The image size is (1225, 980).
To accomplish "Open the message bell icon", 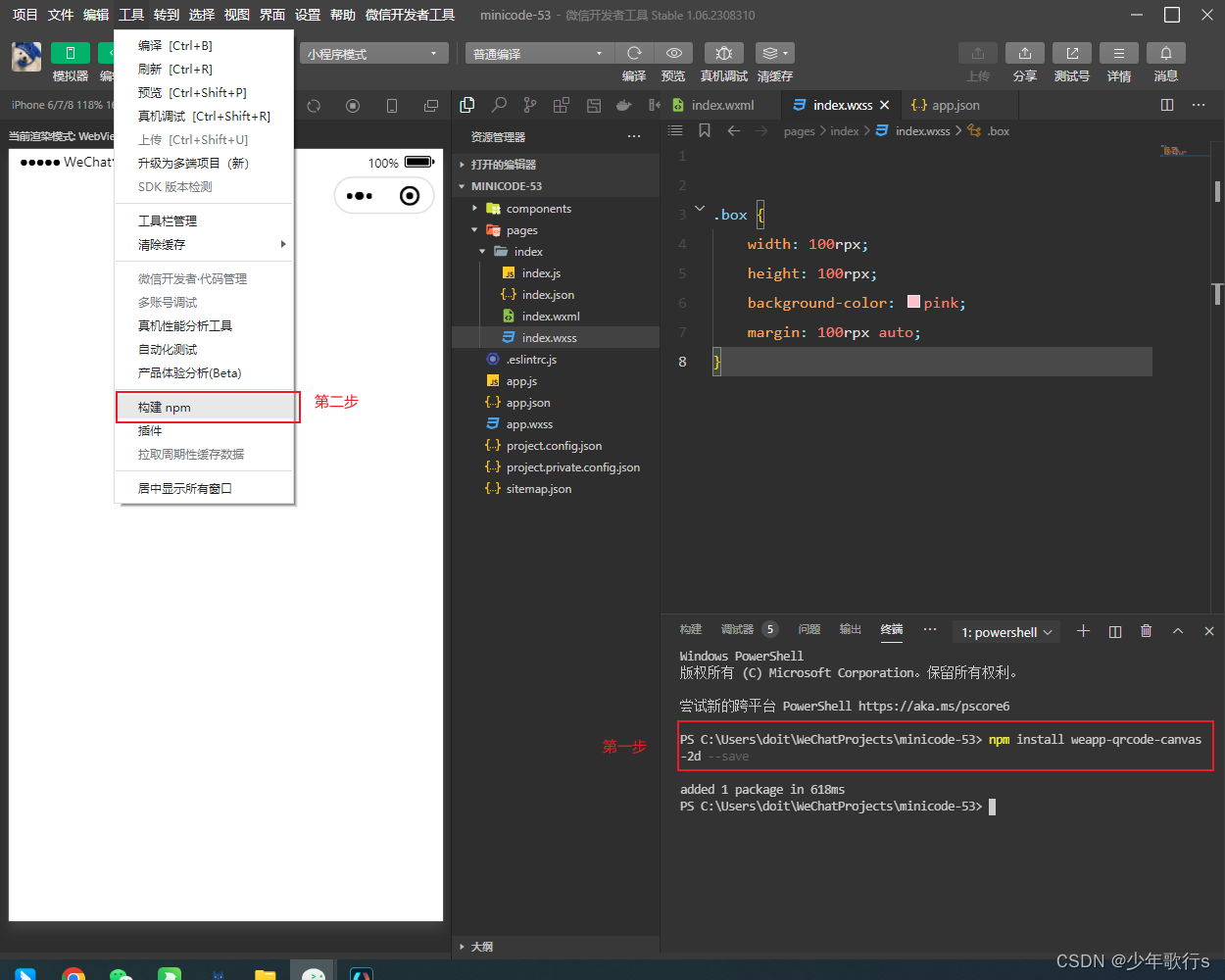I will click(1166, 53).
